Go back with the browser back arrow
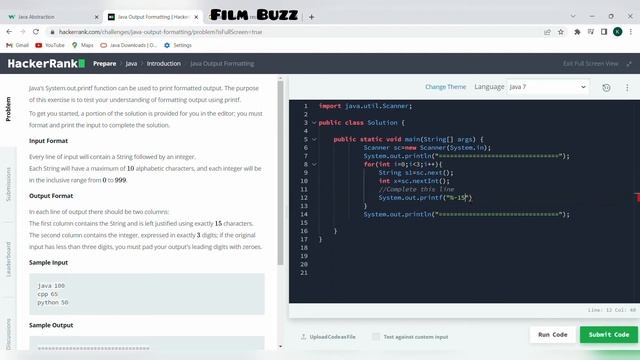 pyautogui.click(x=9, y=32)
